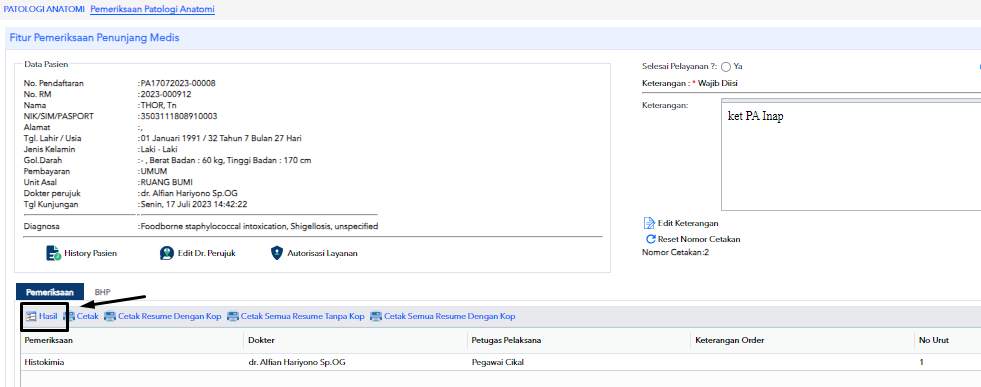The image size is (981, 387).
Task: Click Autorisasi Layanan text button
Action: pyautogui.click(x=322, y=254)
